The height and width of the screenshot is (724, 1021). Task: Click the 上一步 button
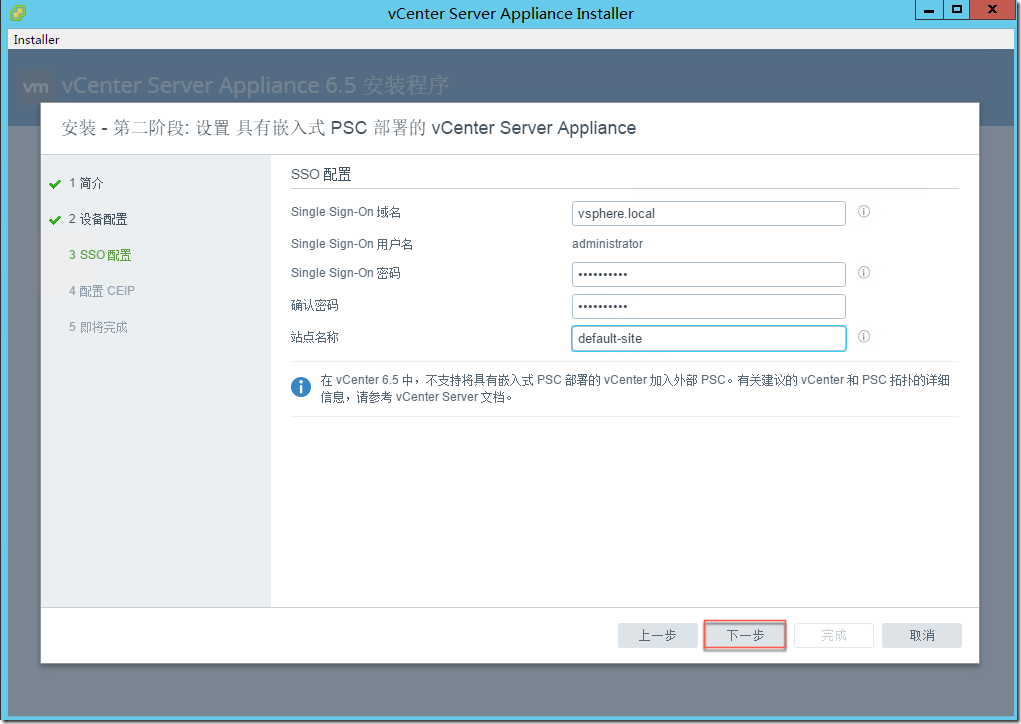click(x=658, y=635)
